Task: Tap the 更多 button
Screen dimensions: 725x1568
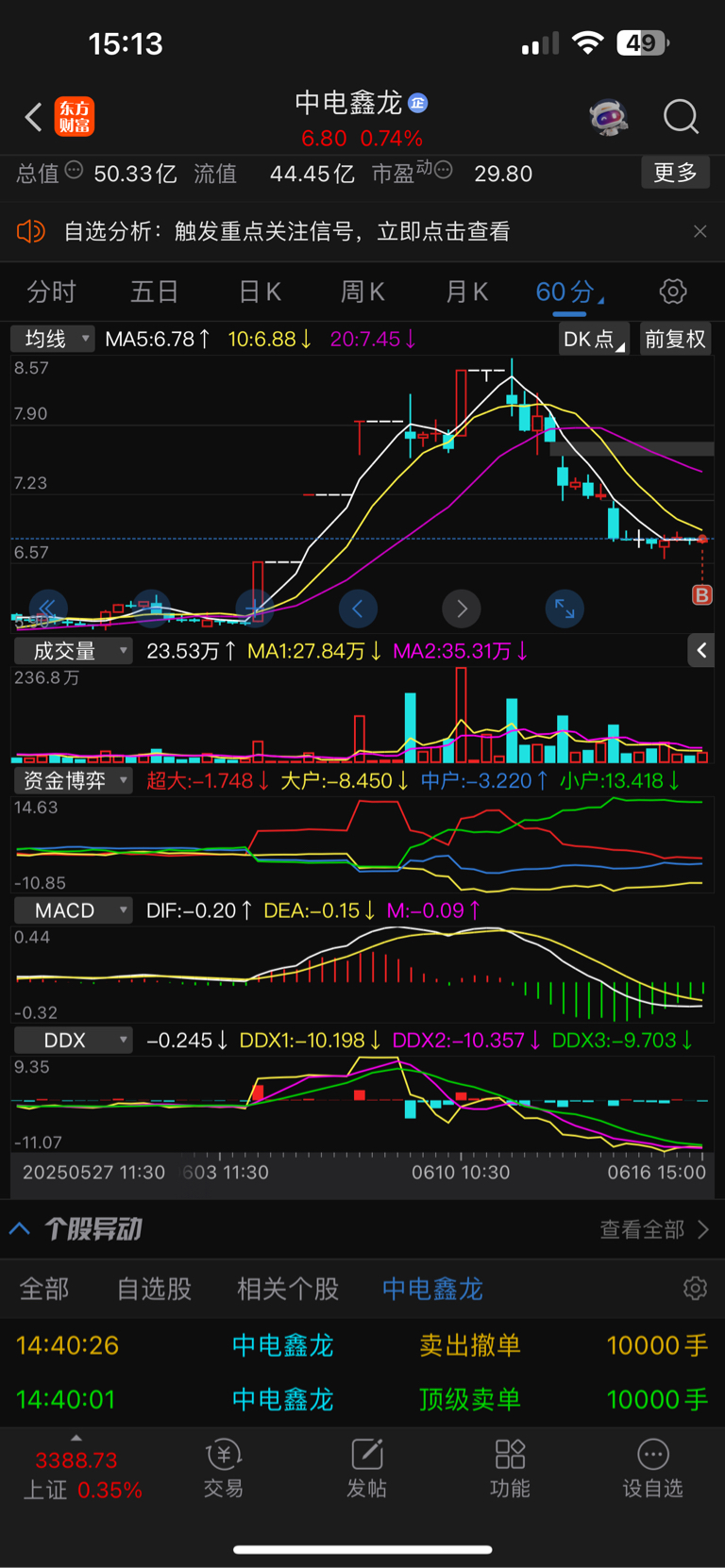Action: (x=675, y=173)
